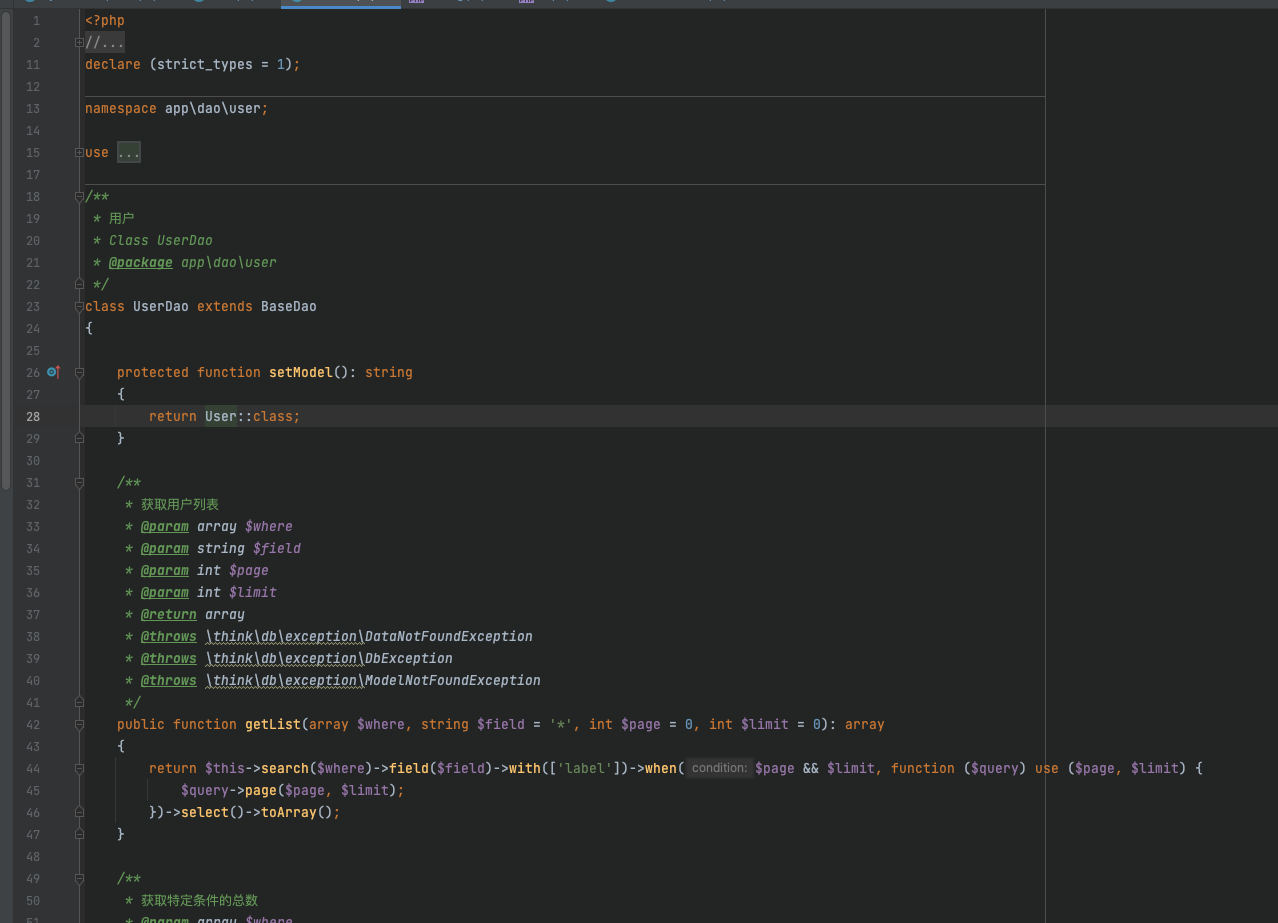This screenshot has width=1278, height=923.
Task: Click the BaseDao parent class name
Action: 288,306
